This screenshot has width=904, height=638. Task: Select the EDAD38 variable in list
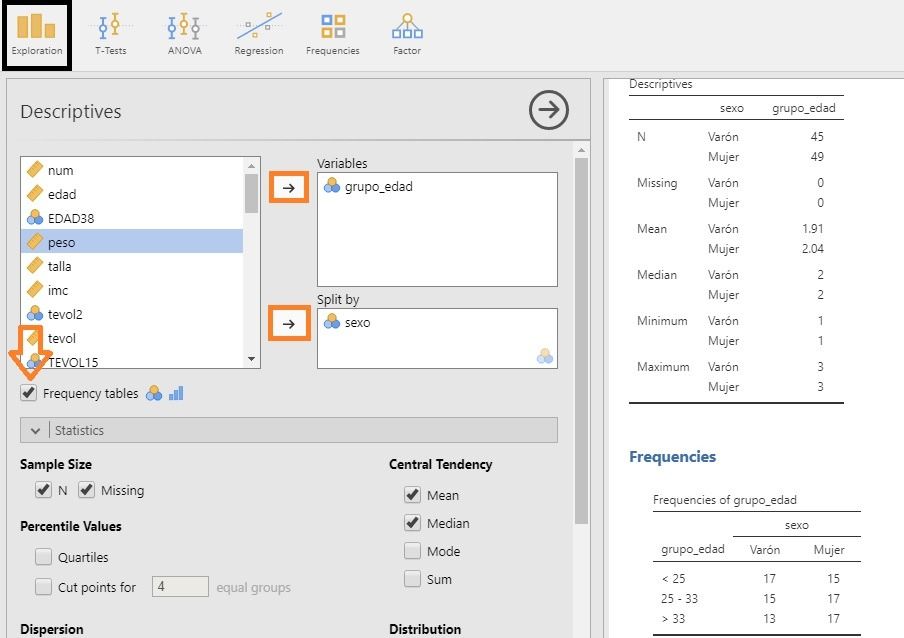coord(70,218)
